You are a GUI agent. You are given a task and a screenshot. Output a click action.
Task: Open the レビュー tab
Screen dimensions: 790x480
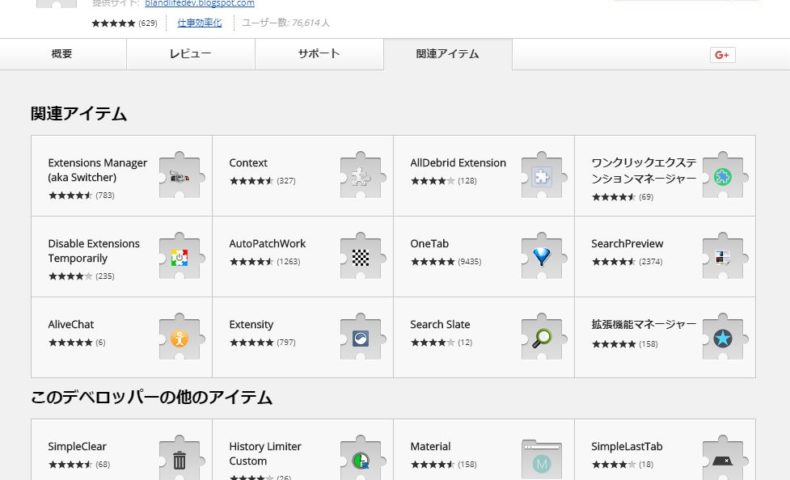[x=190, y=54]
